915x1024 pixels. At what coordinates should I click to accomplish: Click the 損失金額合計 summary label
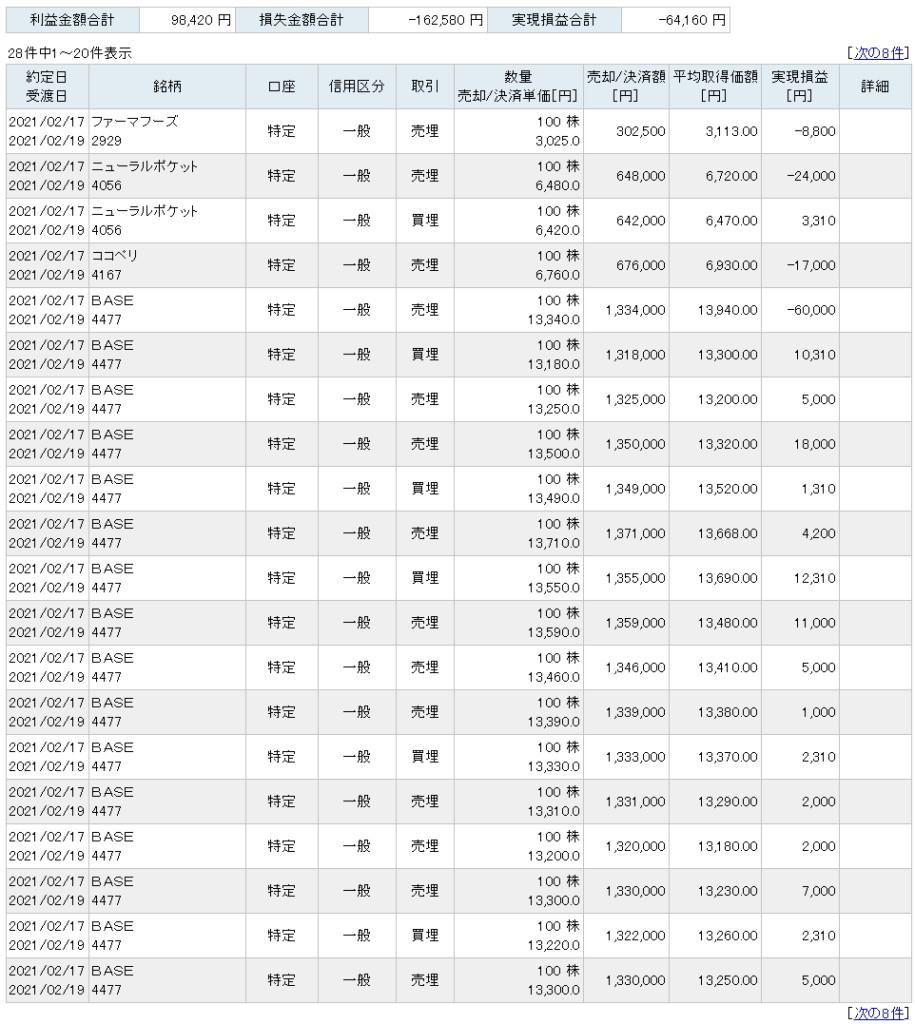coord(302,20)
